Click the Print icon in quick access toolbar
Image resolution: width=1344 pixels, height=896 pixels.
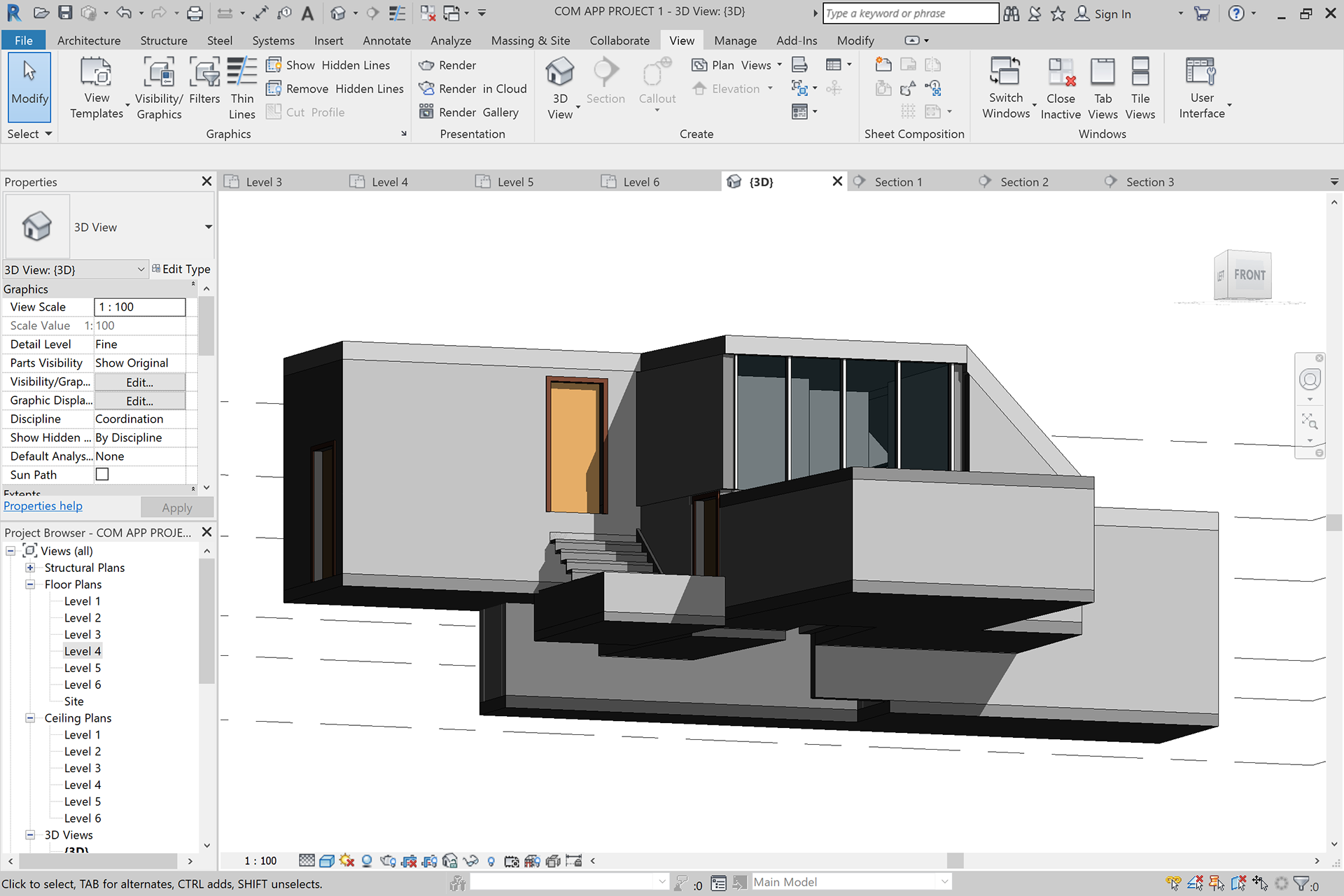point(195,13)
